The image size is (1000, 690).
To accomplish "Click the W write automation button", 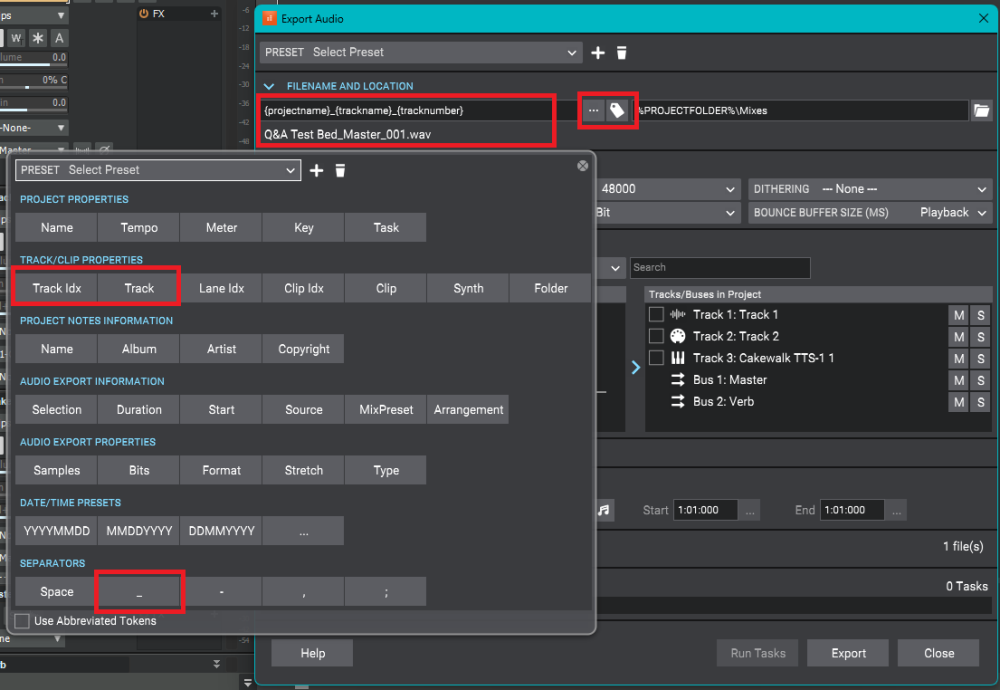I will 17,38.
